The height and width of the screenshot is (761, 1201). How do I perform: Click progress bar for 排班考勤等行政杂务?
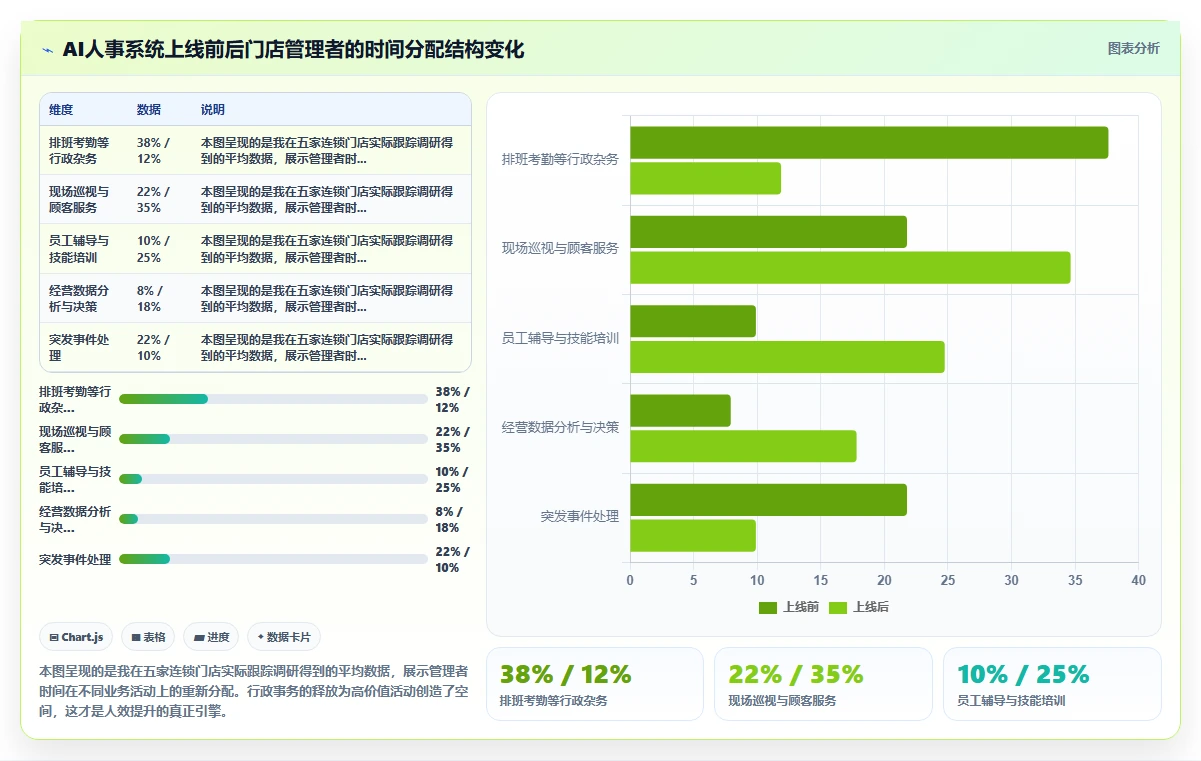[x=273, y=399]
